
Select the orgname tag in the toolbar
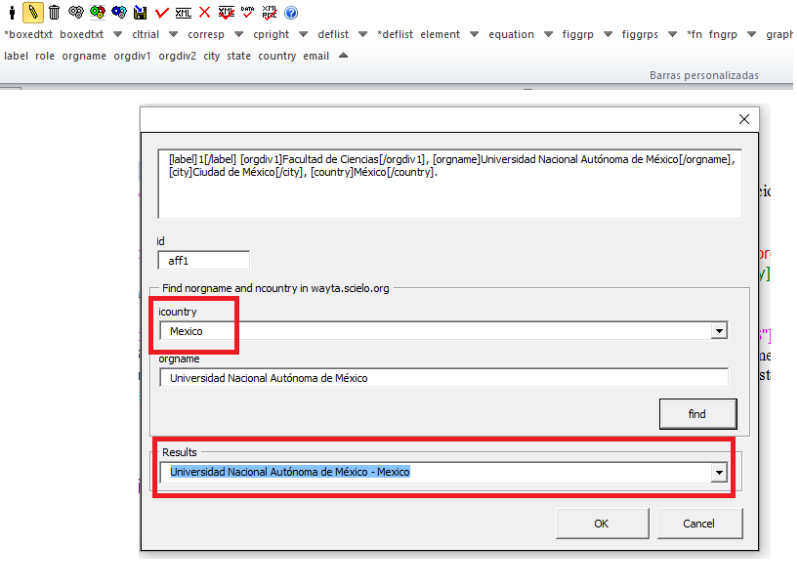click(x=83, y=56)
